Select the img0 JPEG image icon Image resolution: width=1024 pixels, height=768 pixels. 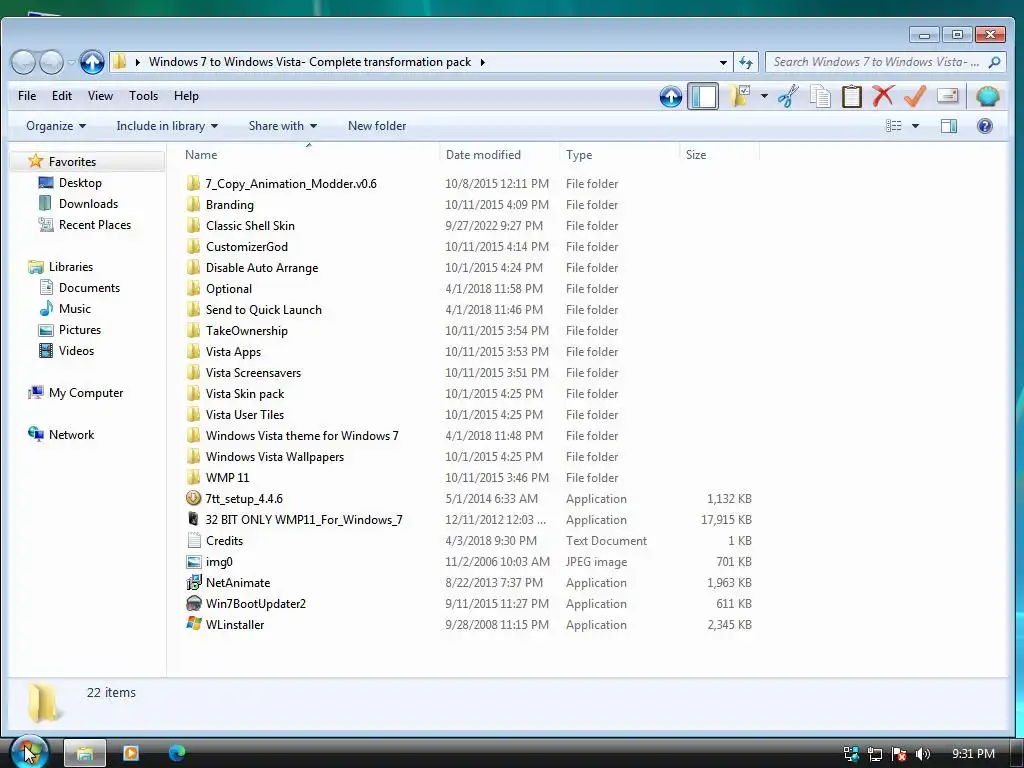click(x=193, y=562)
